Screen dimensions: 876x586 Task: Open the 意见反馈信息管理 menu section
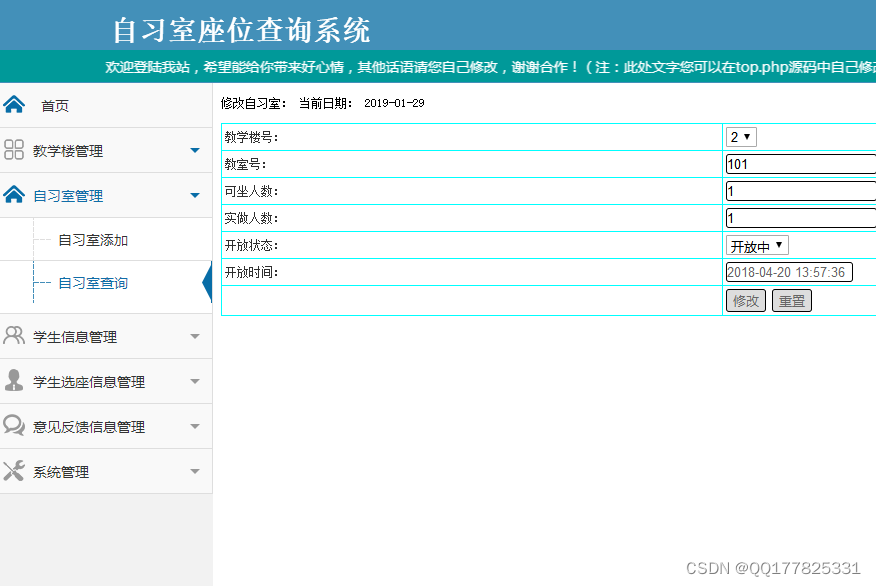(x=106, y=426)
